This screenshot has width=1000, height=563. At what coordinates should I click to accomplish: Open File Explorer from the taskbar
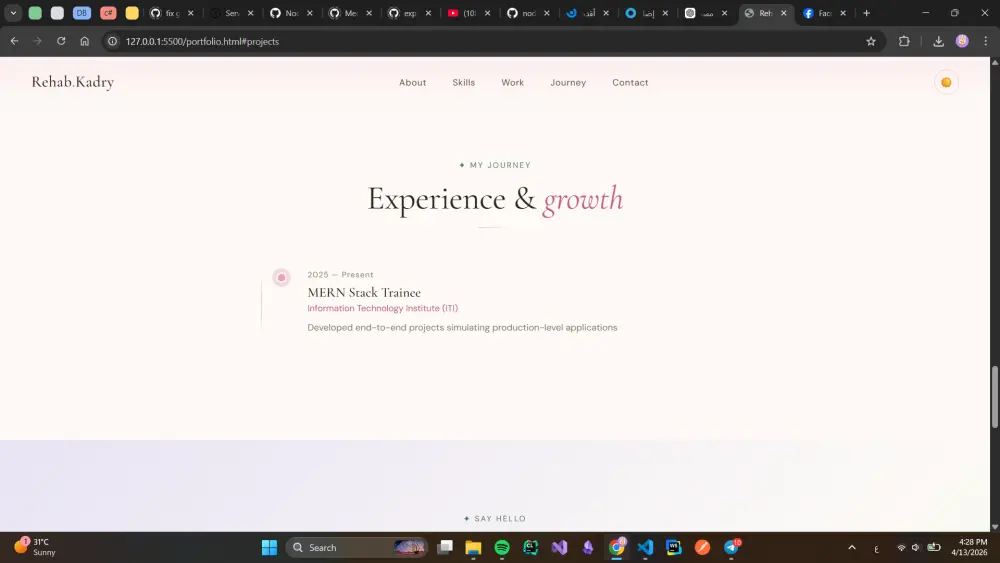pyautogui.click(x=473, y=547)
